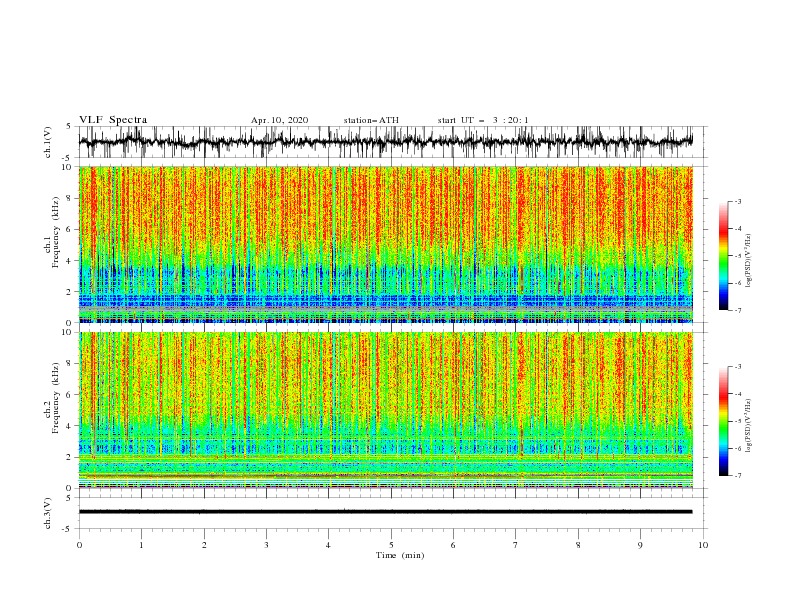Image resolution: width=792 pixels, height=612 pixels.
Task: Click the "ch.2 Frequency (kHz)" axis label
Action: pos(52,398)
